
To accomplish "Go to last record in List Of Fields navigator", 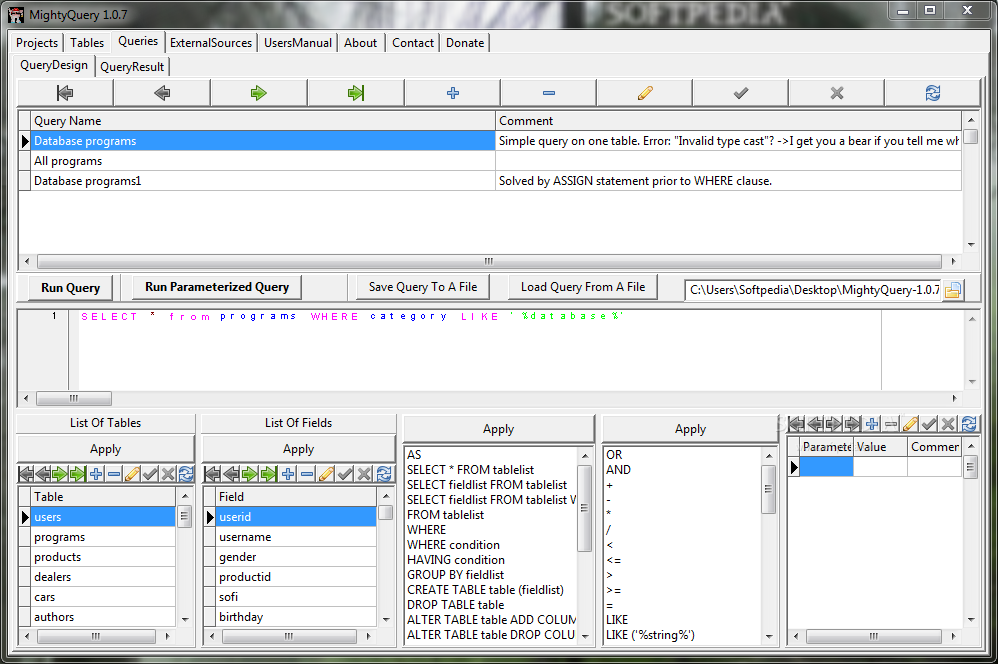I will [x=269, y=474].
